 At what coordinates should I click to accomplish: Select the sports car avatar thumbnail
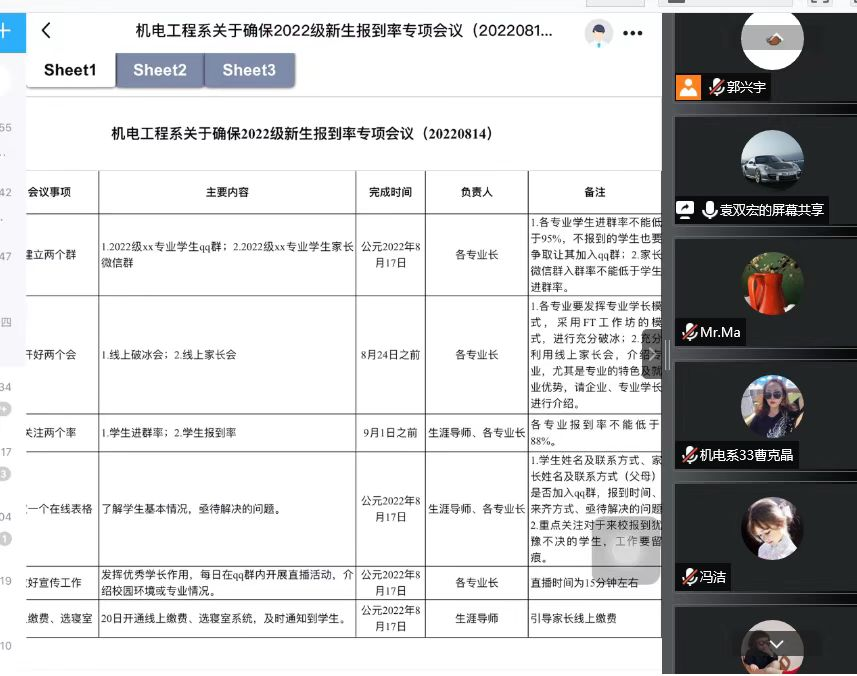[x=772, y=161]
